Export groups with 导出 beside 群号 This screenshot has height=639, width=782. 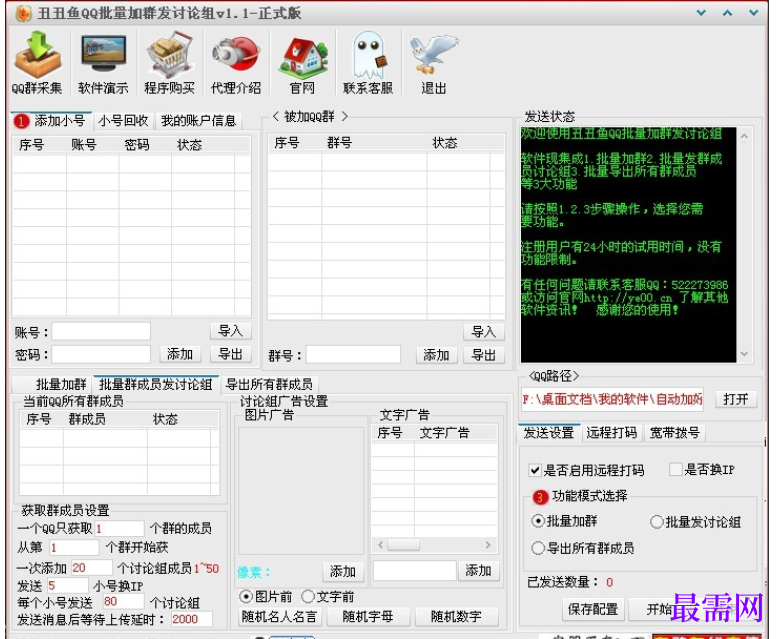[x=484, y=355]
